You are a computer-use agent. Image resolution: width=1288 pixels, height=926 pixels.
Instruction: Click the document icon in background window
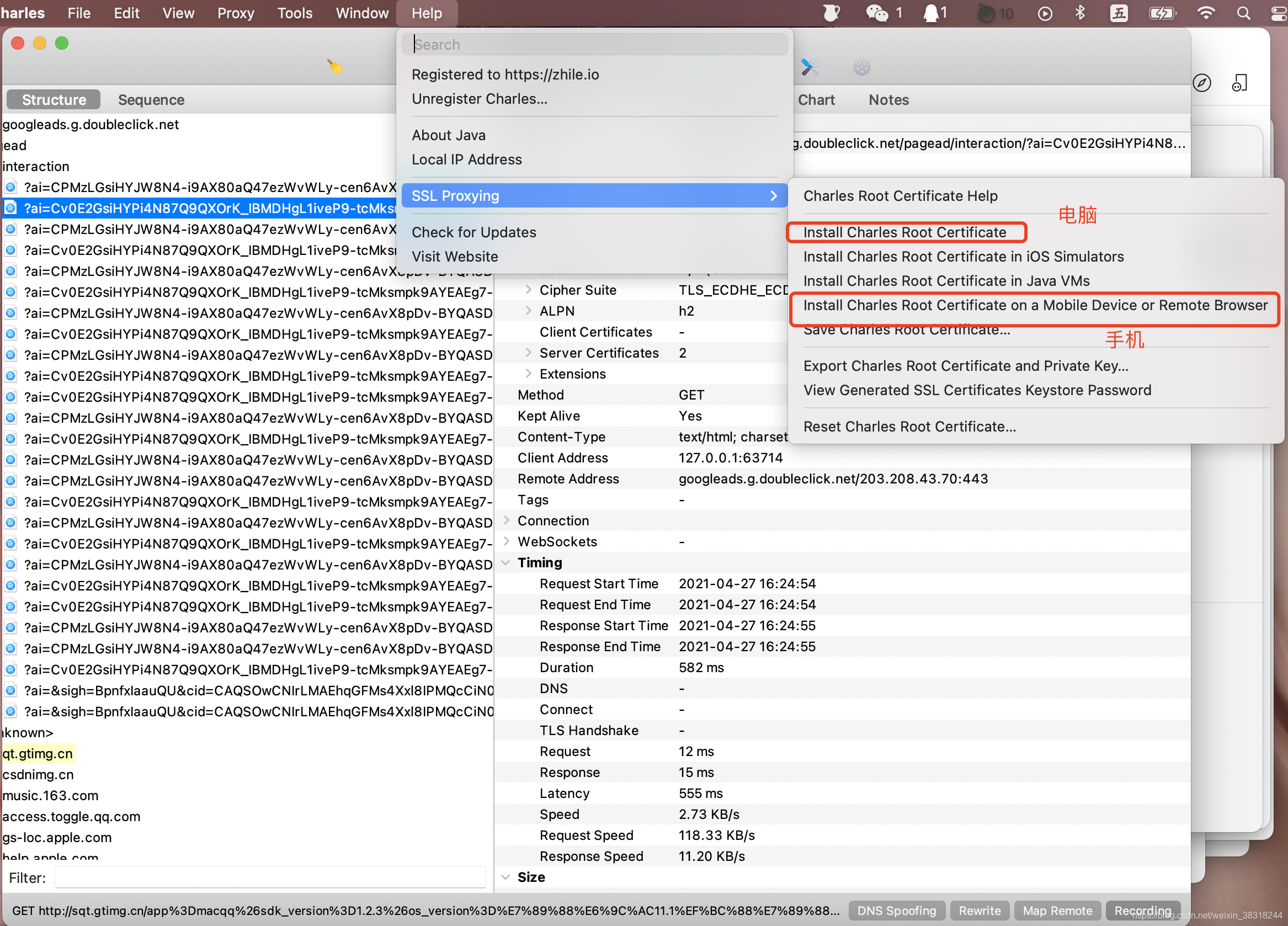[1239, 83]
